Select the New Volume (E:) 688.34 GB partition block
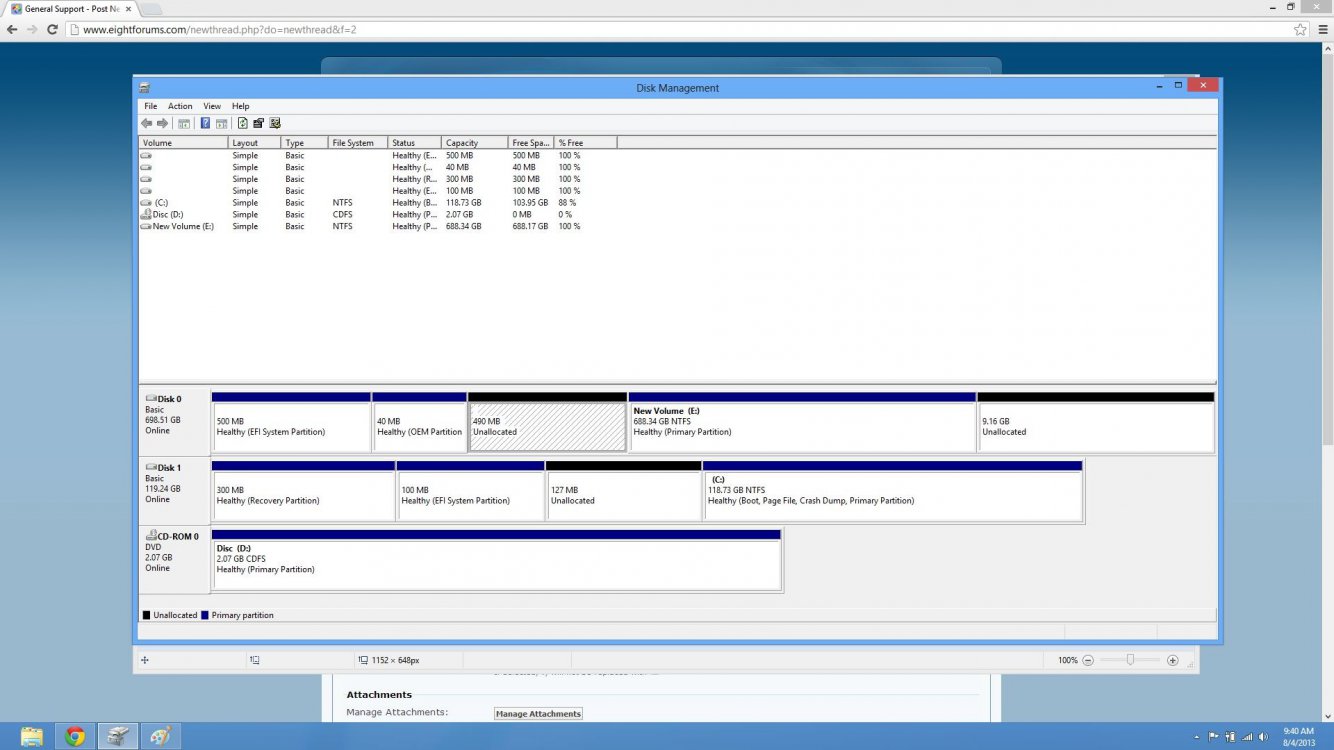 tap(802, 422)
